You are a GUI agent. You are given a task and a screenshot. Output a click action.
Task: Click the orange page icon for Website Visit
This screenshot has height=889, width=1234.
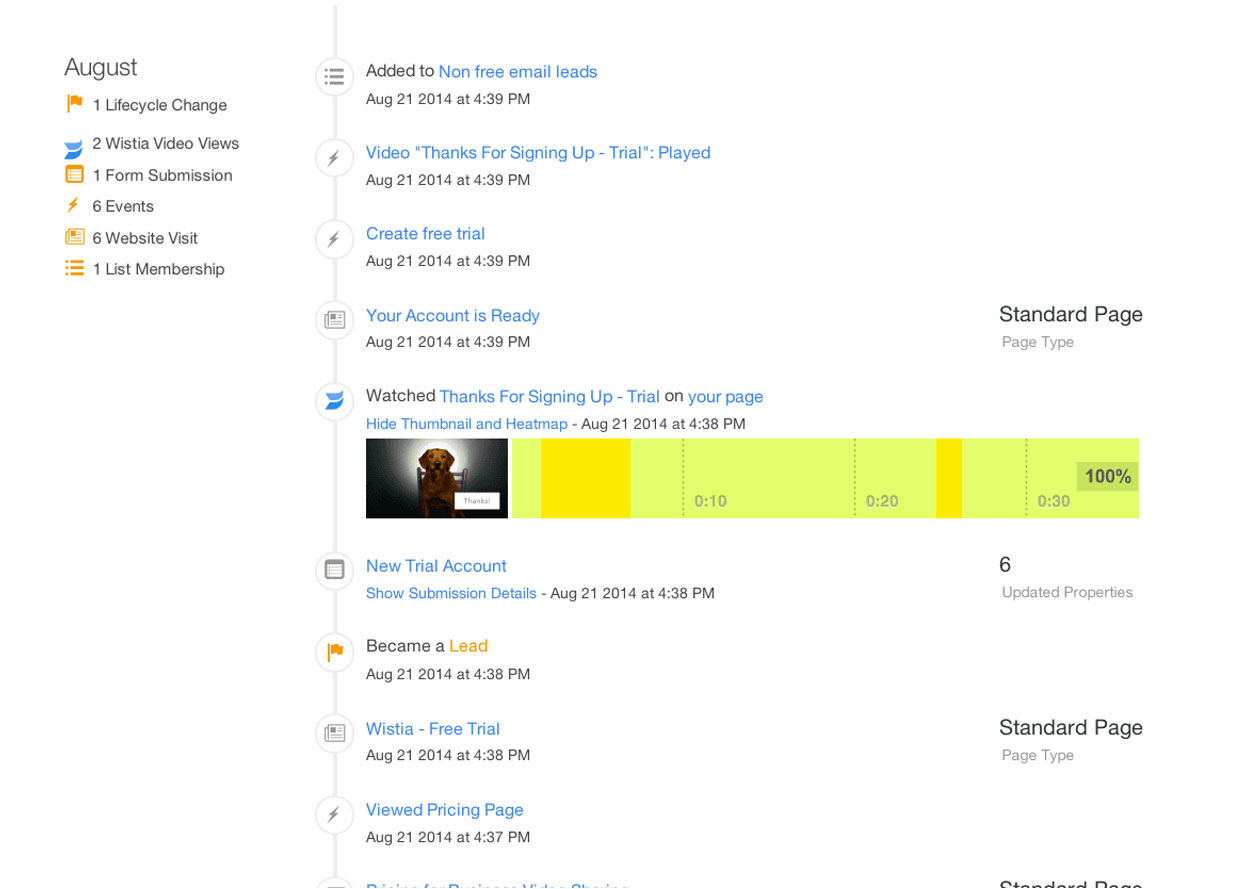pos(74,237)
